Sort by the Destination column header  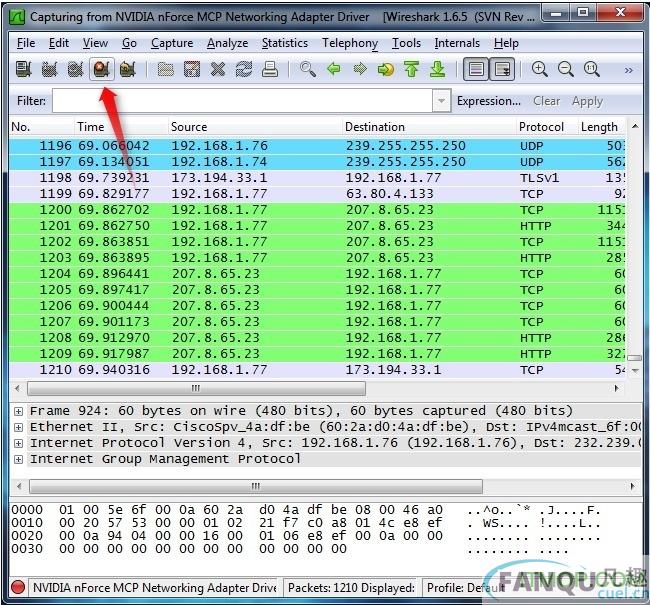coord(429,126)
